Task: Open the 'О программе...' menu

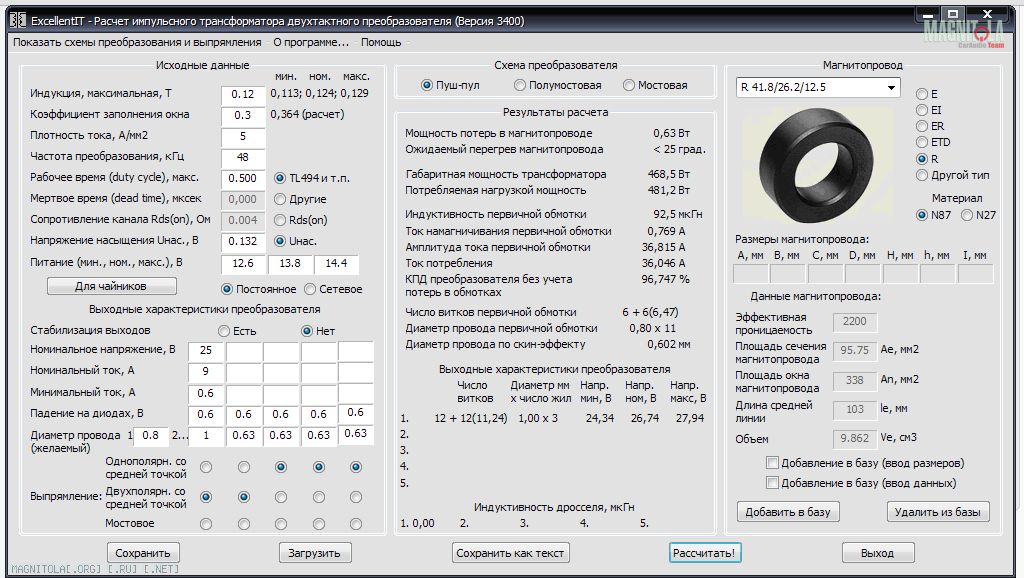Action: click(311, 42)
